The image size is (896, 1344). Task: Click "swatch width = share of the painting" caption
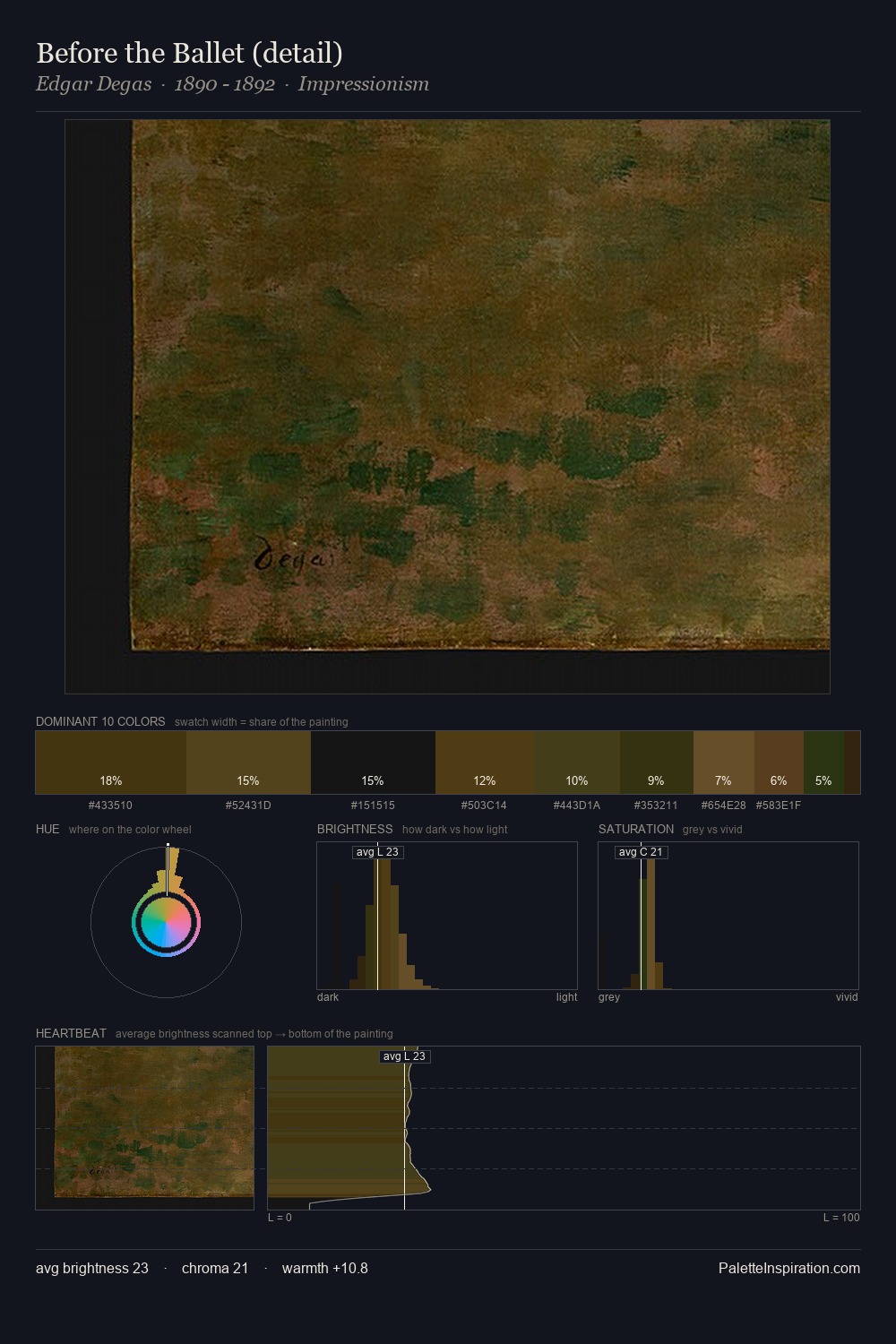[262, 722]
